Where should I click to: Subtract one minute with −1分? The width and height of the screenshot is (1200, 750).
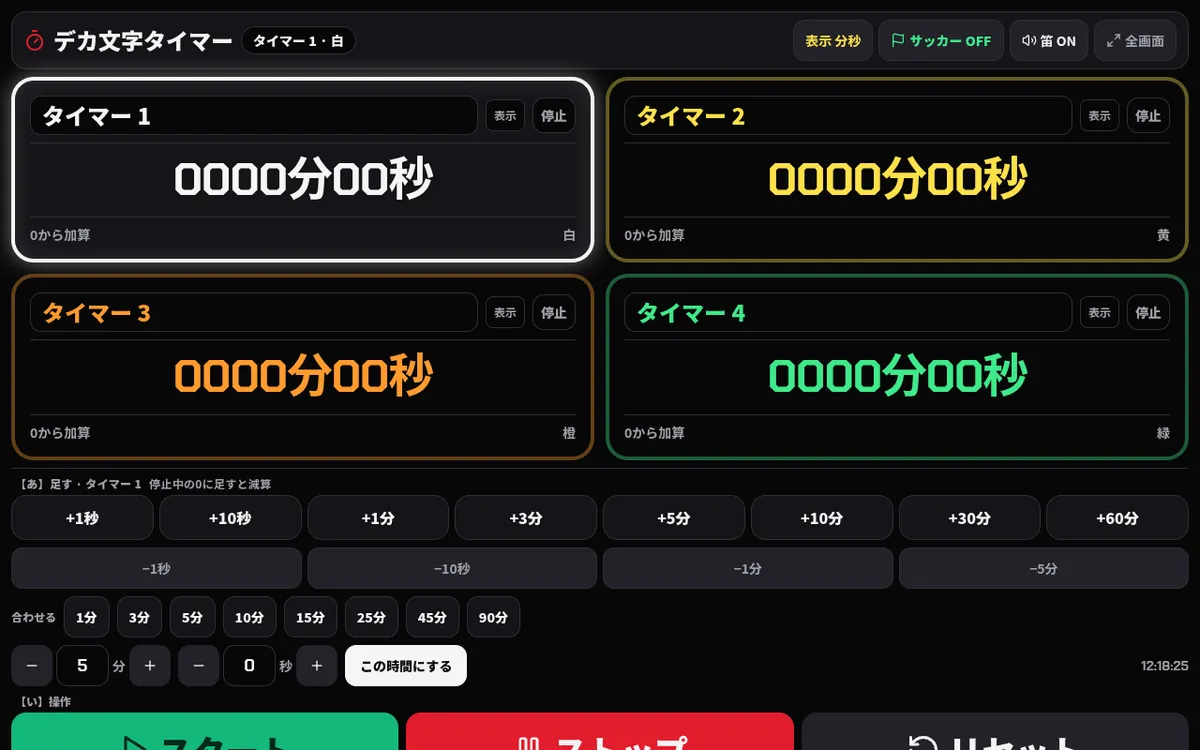[748, 568]
